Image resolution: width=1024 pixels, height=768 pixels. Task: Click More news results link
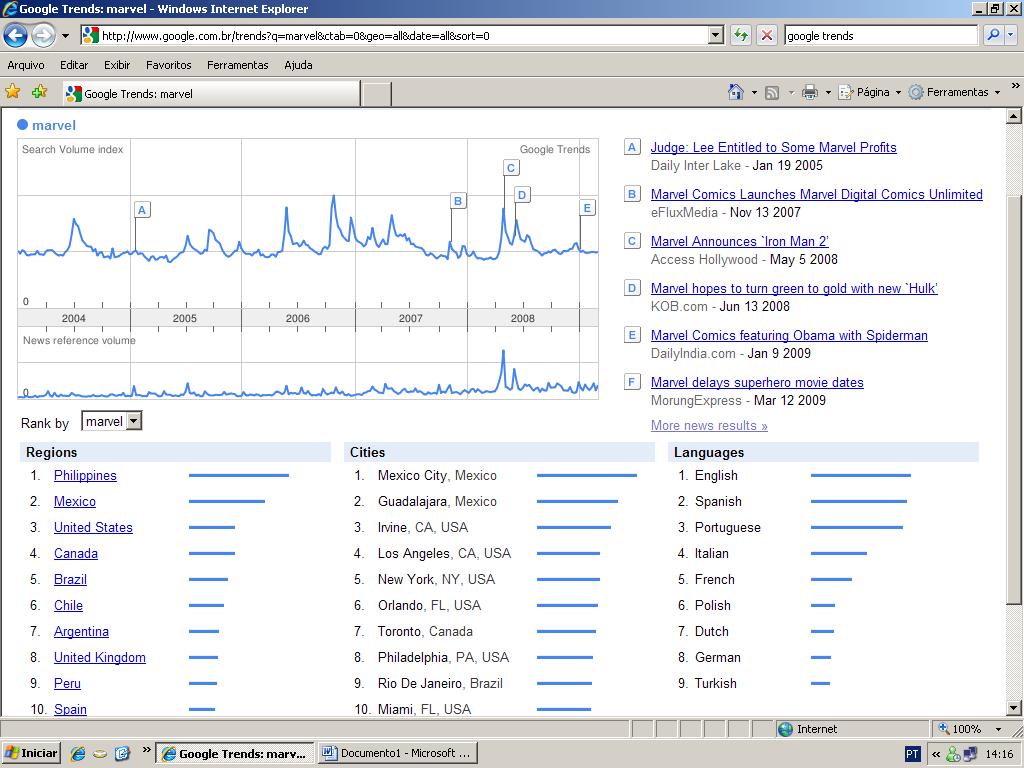[709, 425]
